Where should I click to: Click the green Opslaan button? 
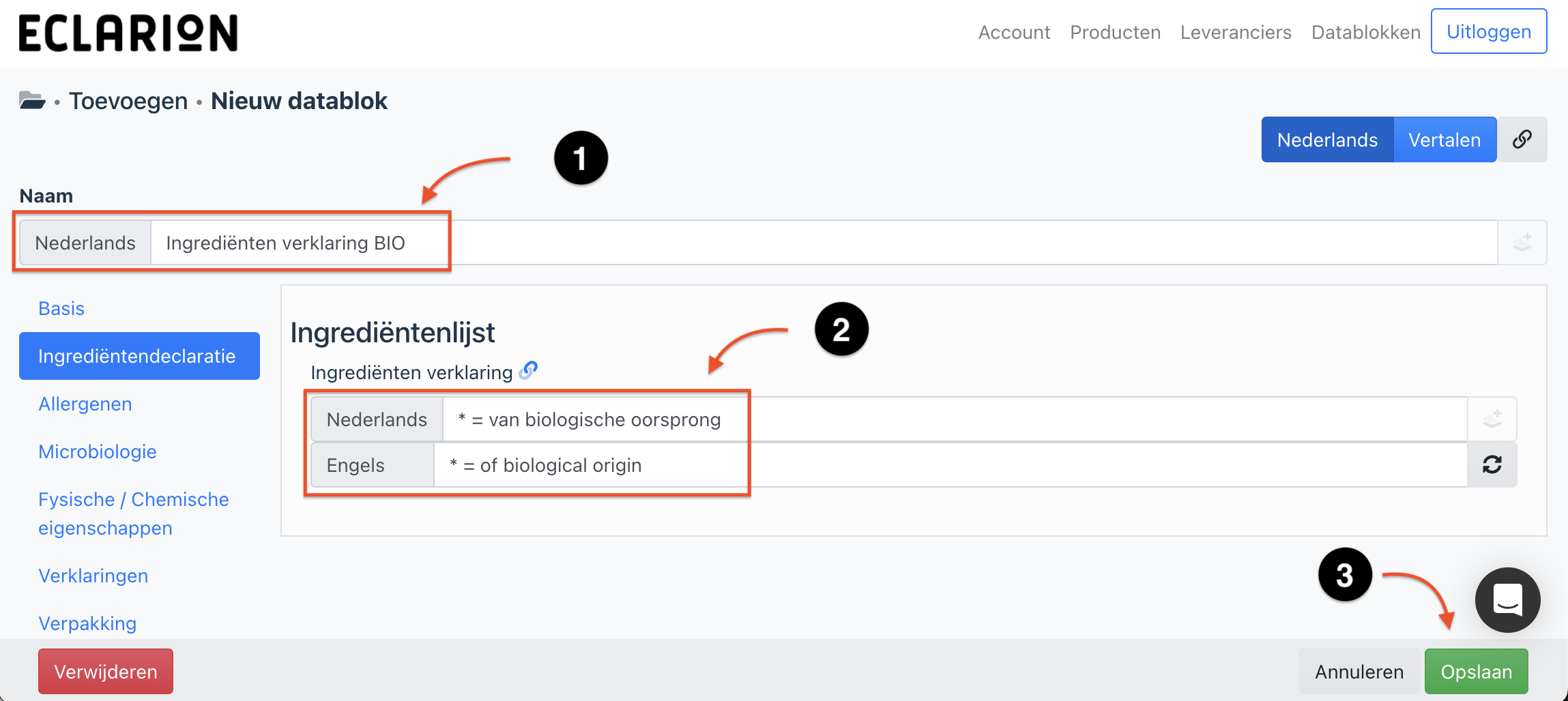click(1477, 672)
